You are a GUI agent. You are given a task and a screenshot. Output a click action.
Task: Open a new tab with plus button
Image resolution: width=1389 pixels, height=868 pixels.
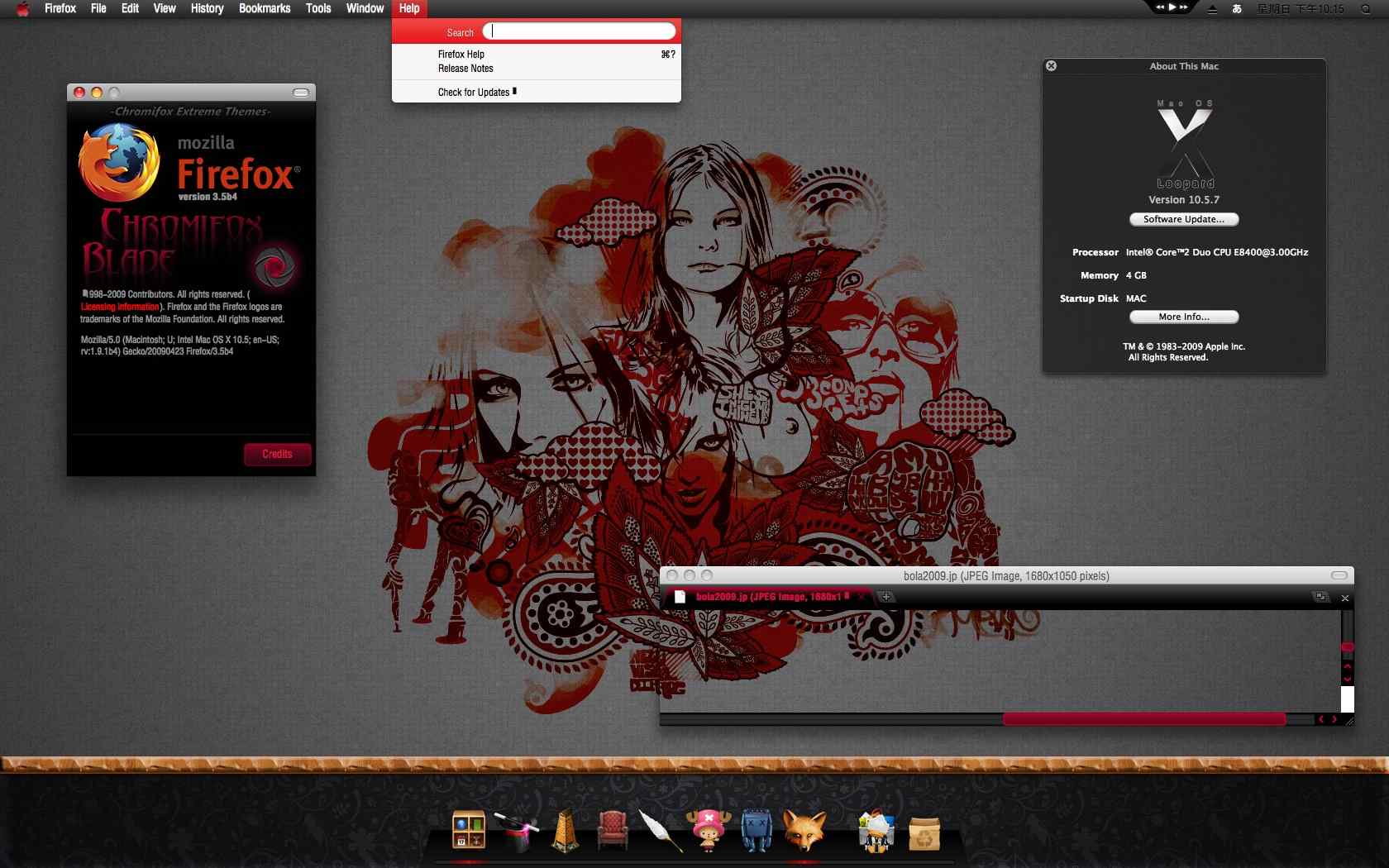coord(885,596)
